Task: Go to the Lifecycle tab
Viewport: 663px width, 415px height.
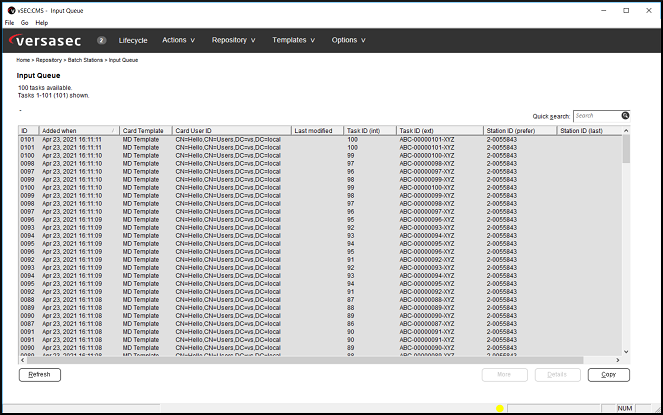Action: point(133,40)
